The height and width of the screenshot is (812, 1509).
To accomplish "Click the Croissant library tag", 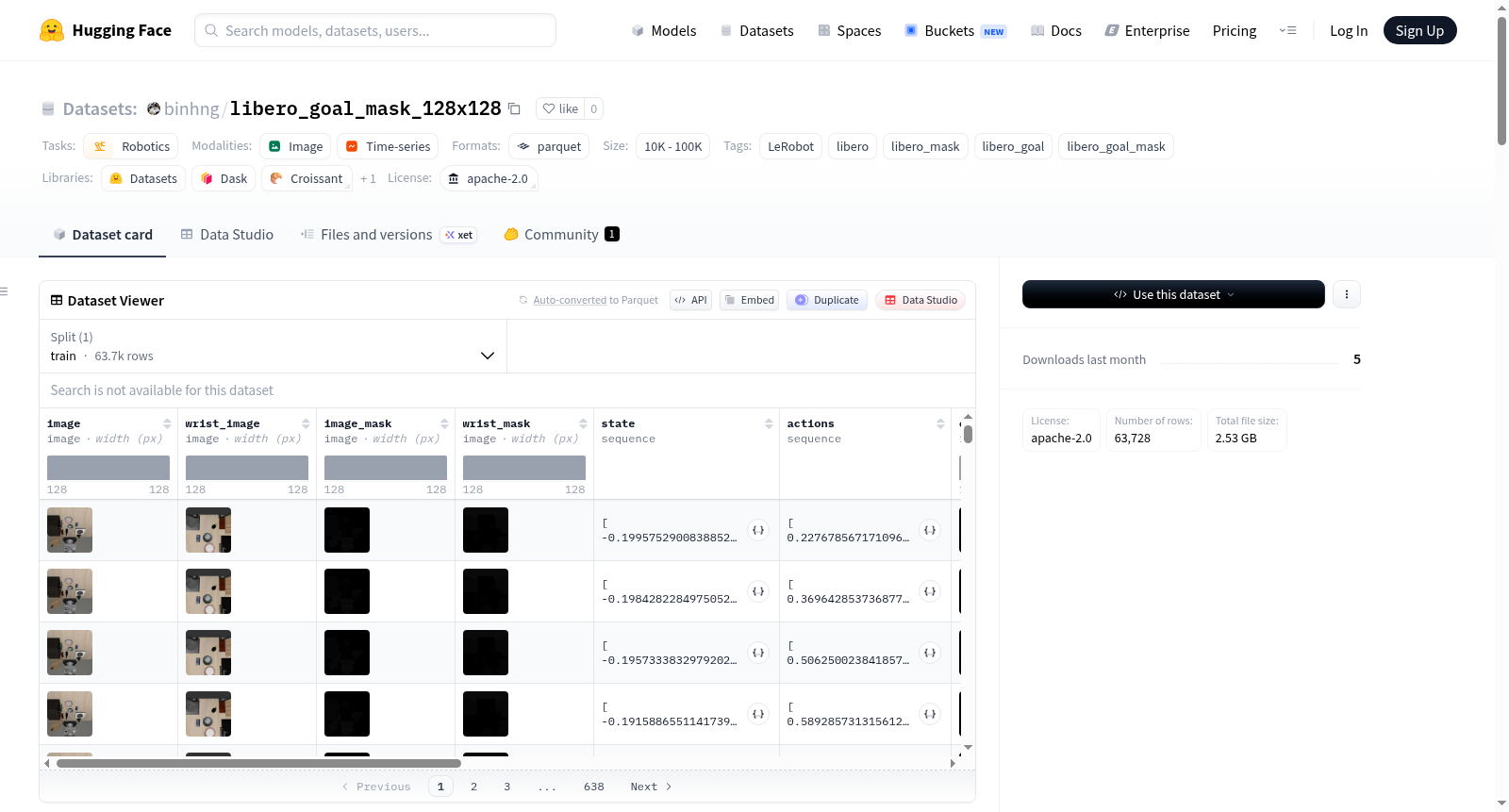I will click(x=307, y=178).
